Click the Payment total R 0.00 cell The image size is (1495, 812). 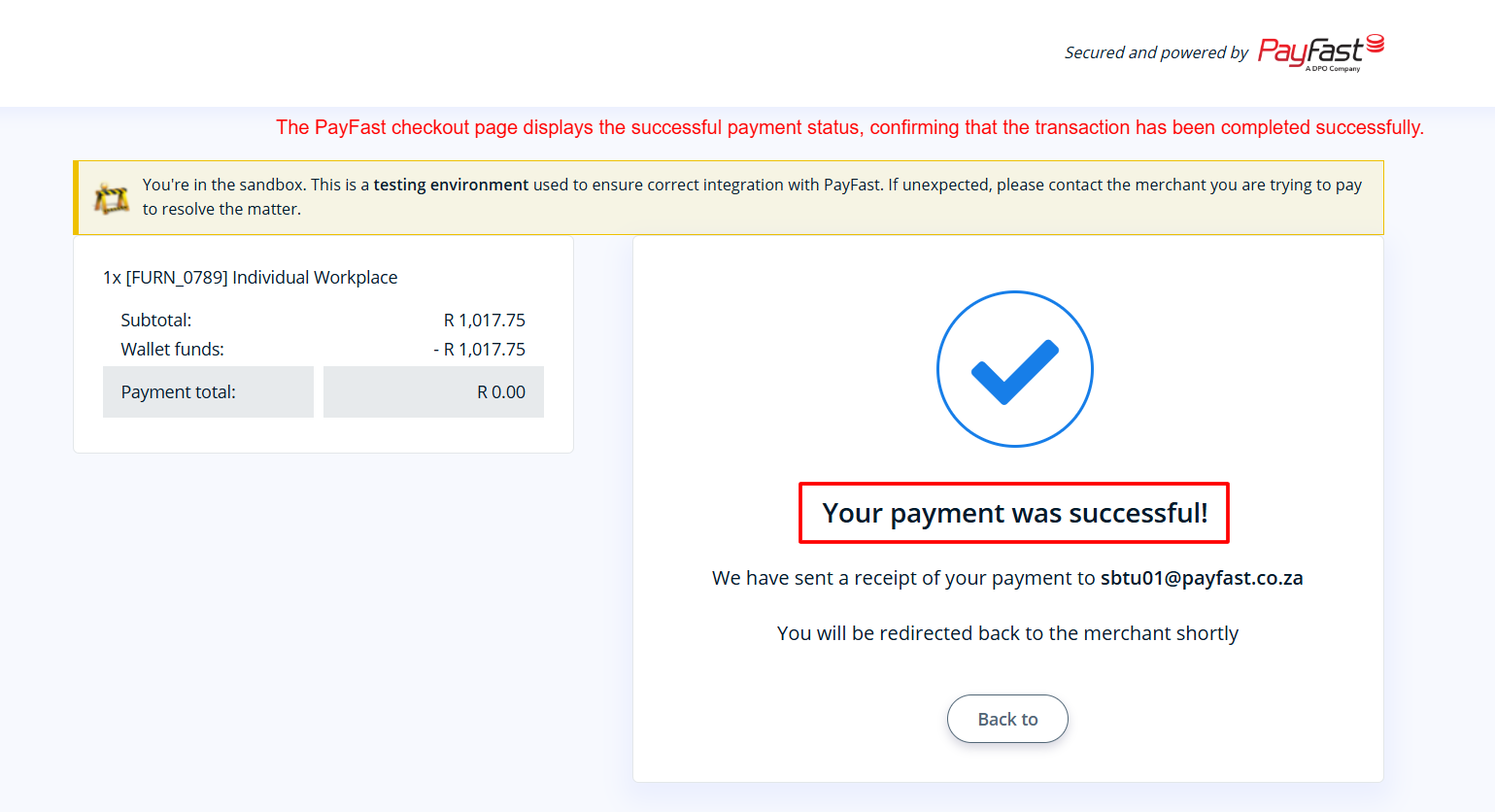433,392
